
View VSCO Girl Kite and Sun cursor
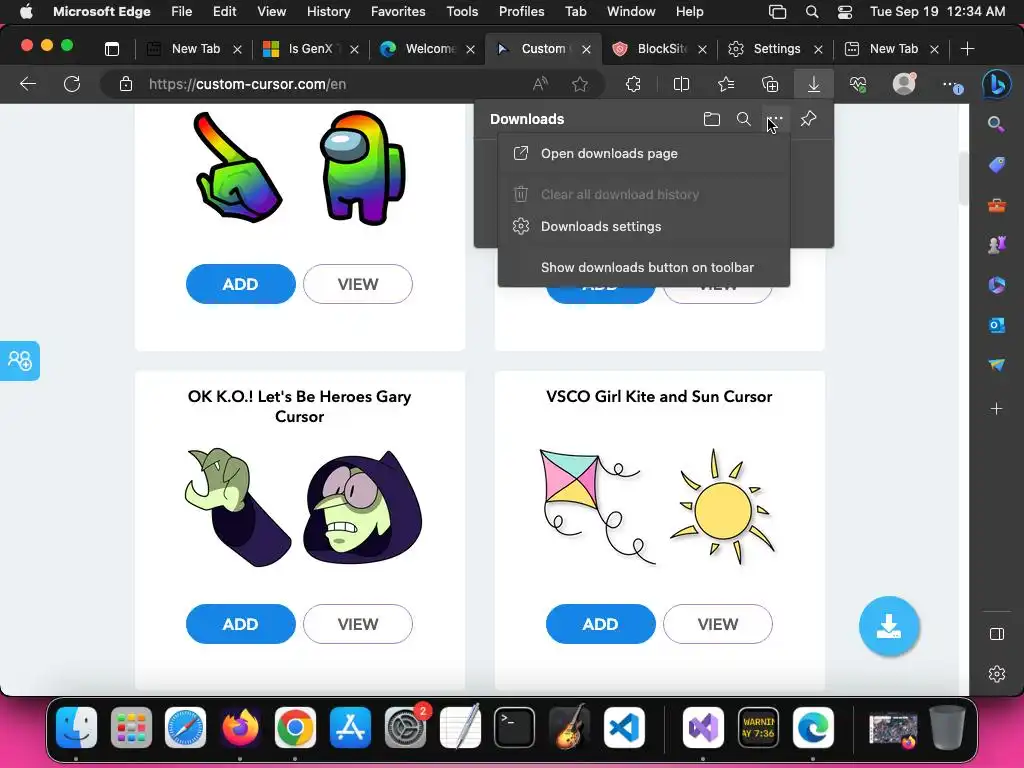pos(718,624)
